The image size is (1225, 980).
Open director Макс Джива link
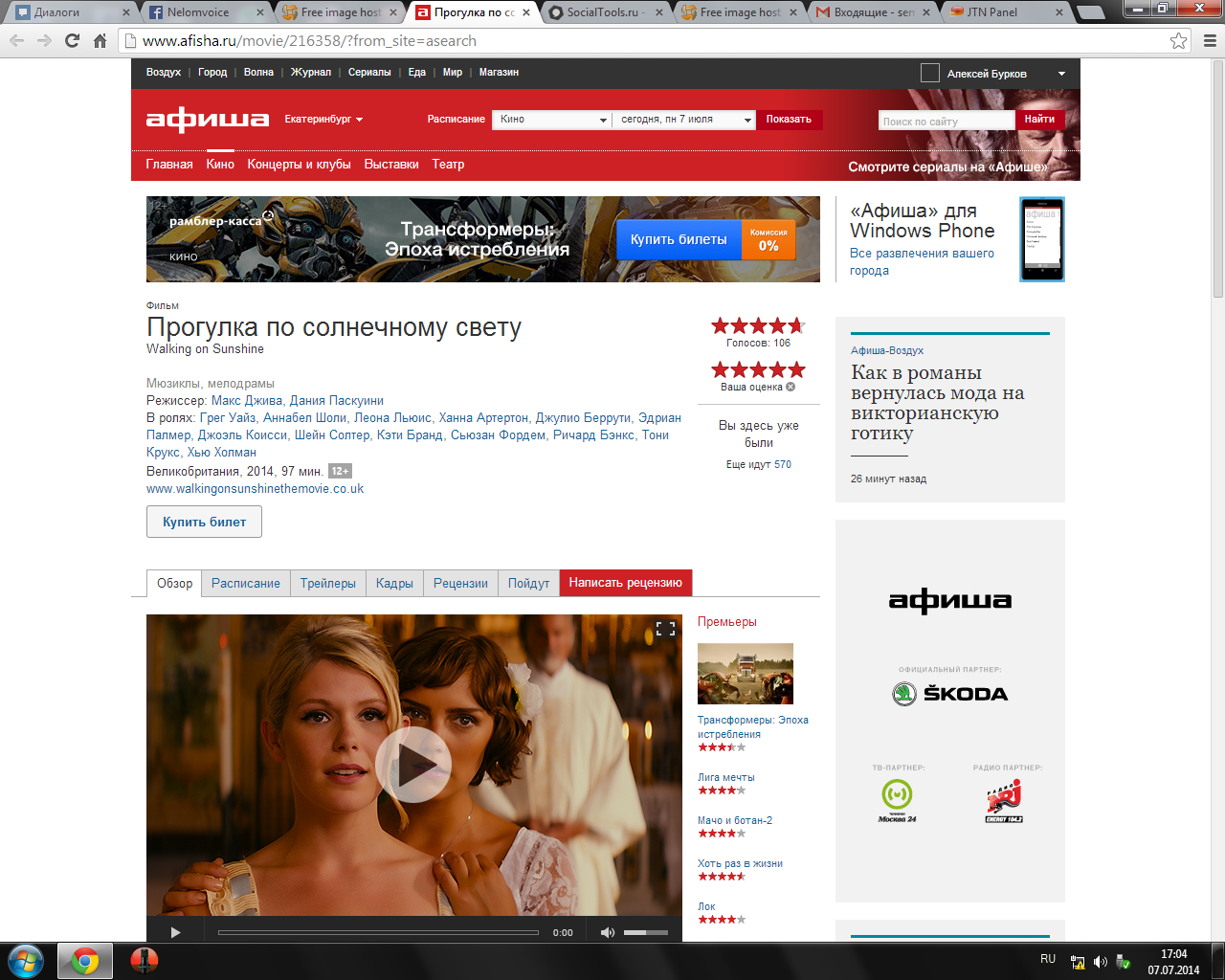point(246,401)
